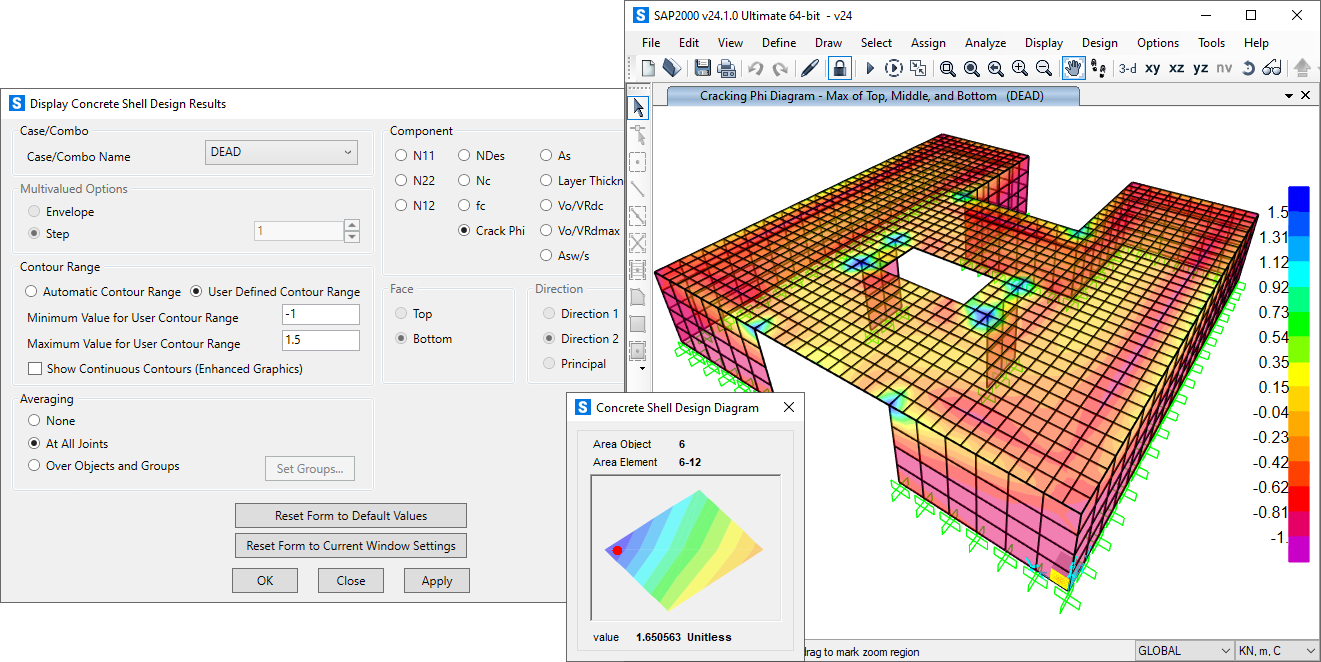The image size is (1321, 662).
Task: Click the glasses perspective toggle icon
Action: pos(1271,68)
